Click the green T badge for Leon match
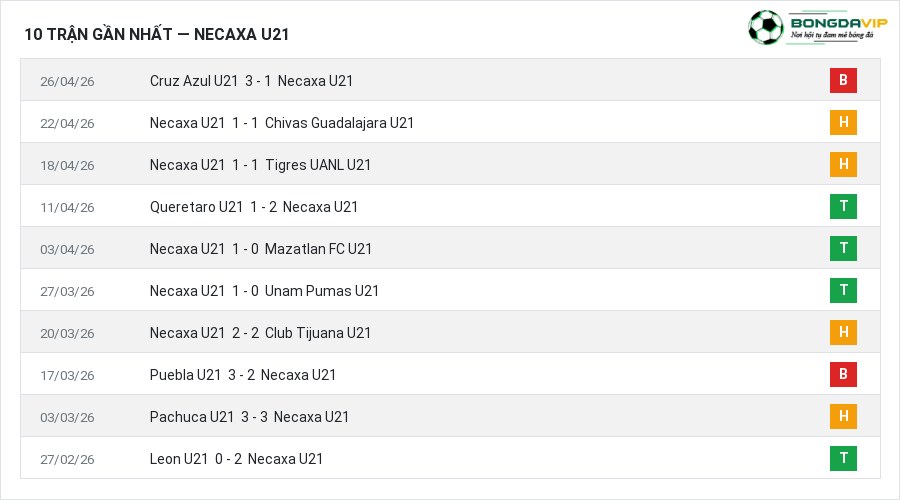The height and width of the screenshot is (500, 900). pyautogui.click(x=843, y=458)
